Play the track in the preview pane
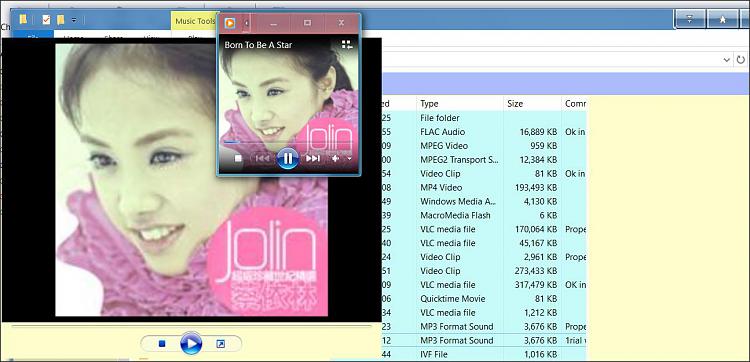The height and width of the screenshot is (362, 750). 191,343
